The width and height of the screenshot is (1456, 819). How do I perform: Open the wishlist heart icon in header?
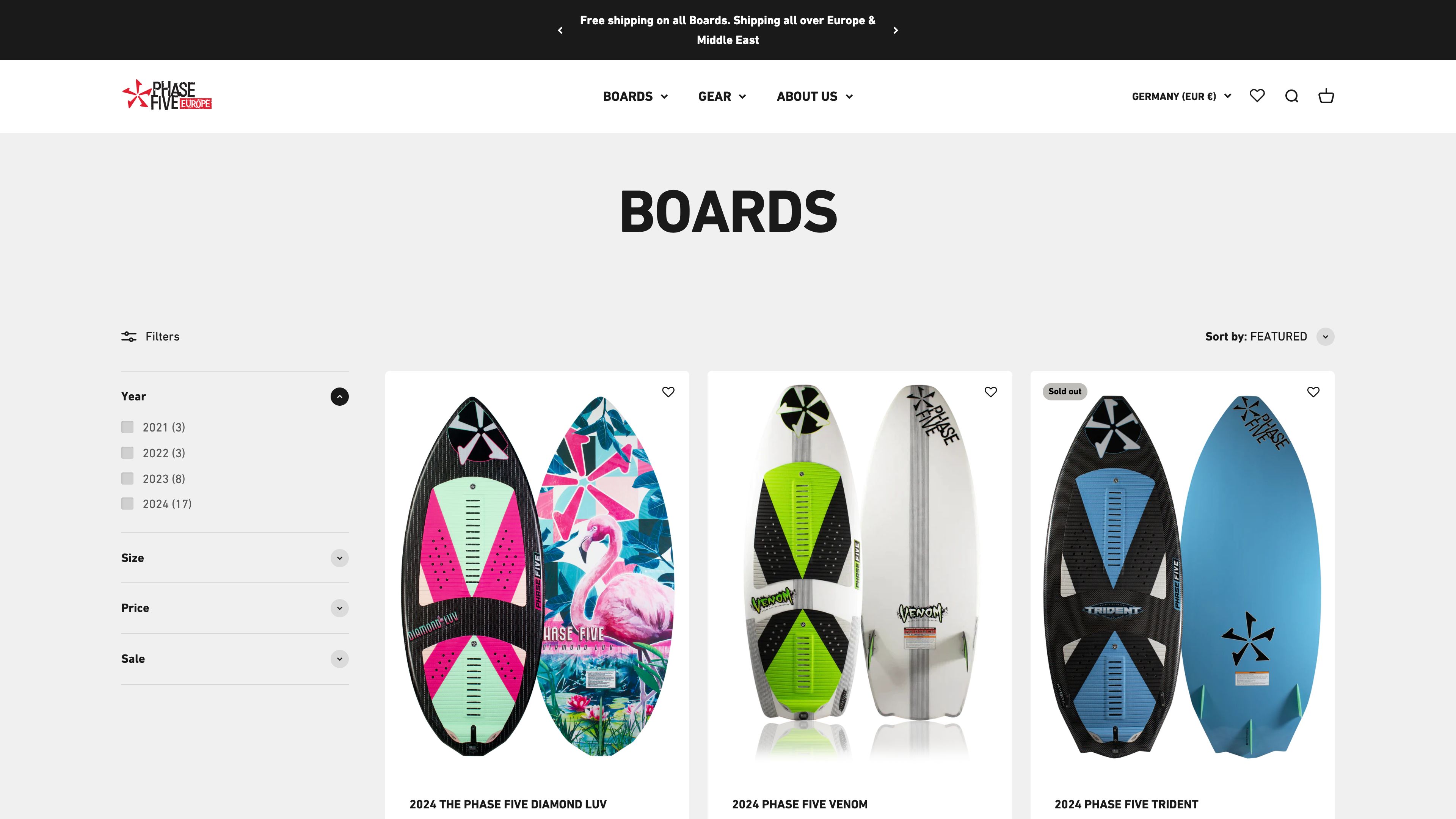[1257, 96]
